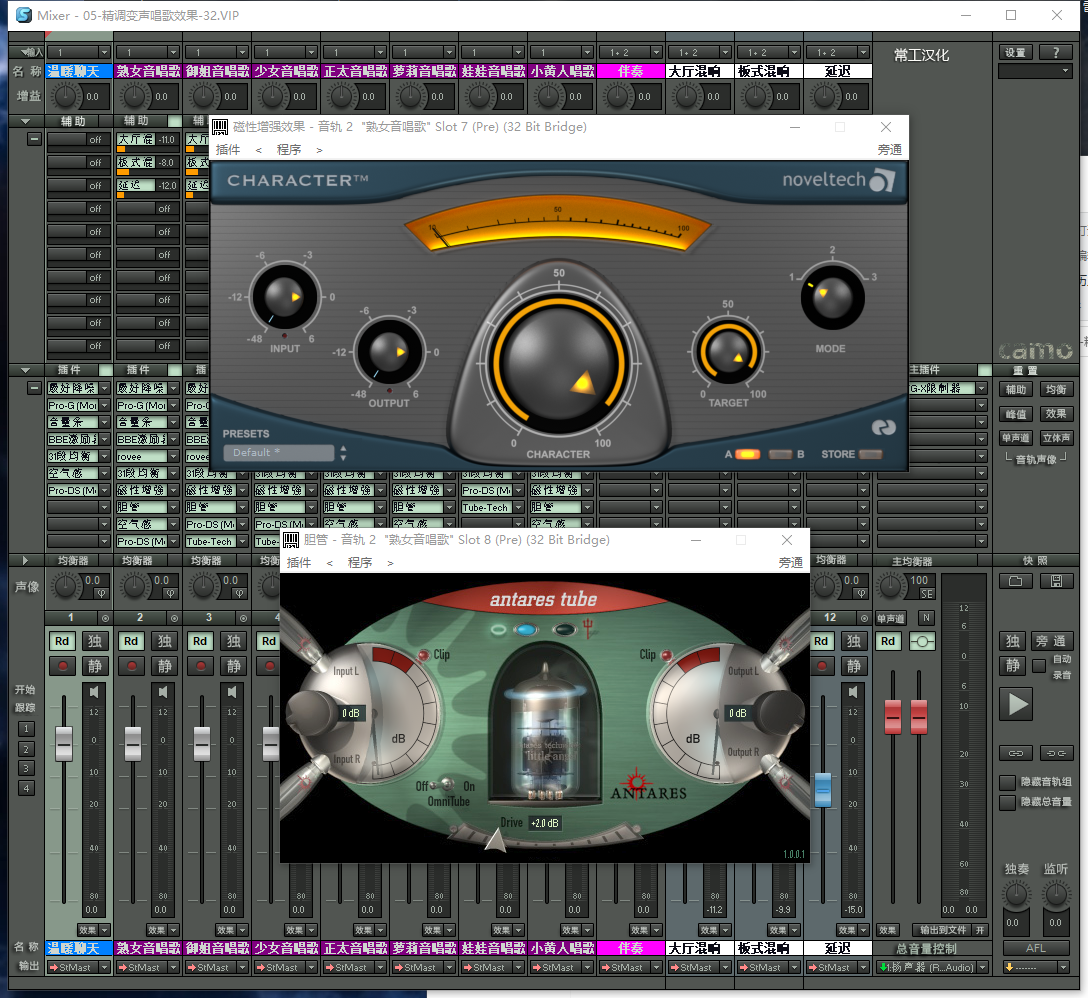Click the AFL button
This screenshot has height=998, width=1088.
pos(1035,948)
